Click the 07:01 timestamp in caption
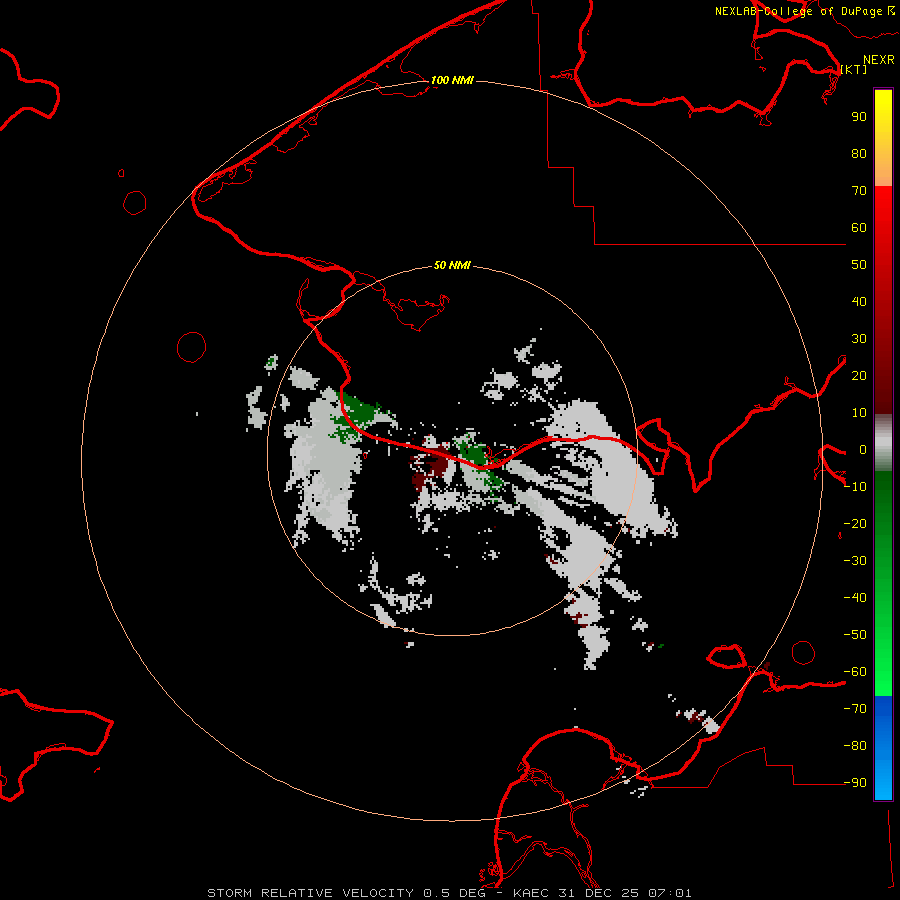The width and height of the screenshot is (900, 900). click(x=670, y=893)
